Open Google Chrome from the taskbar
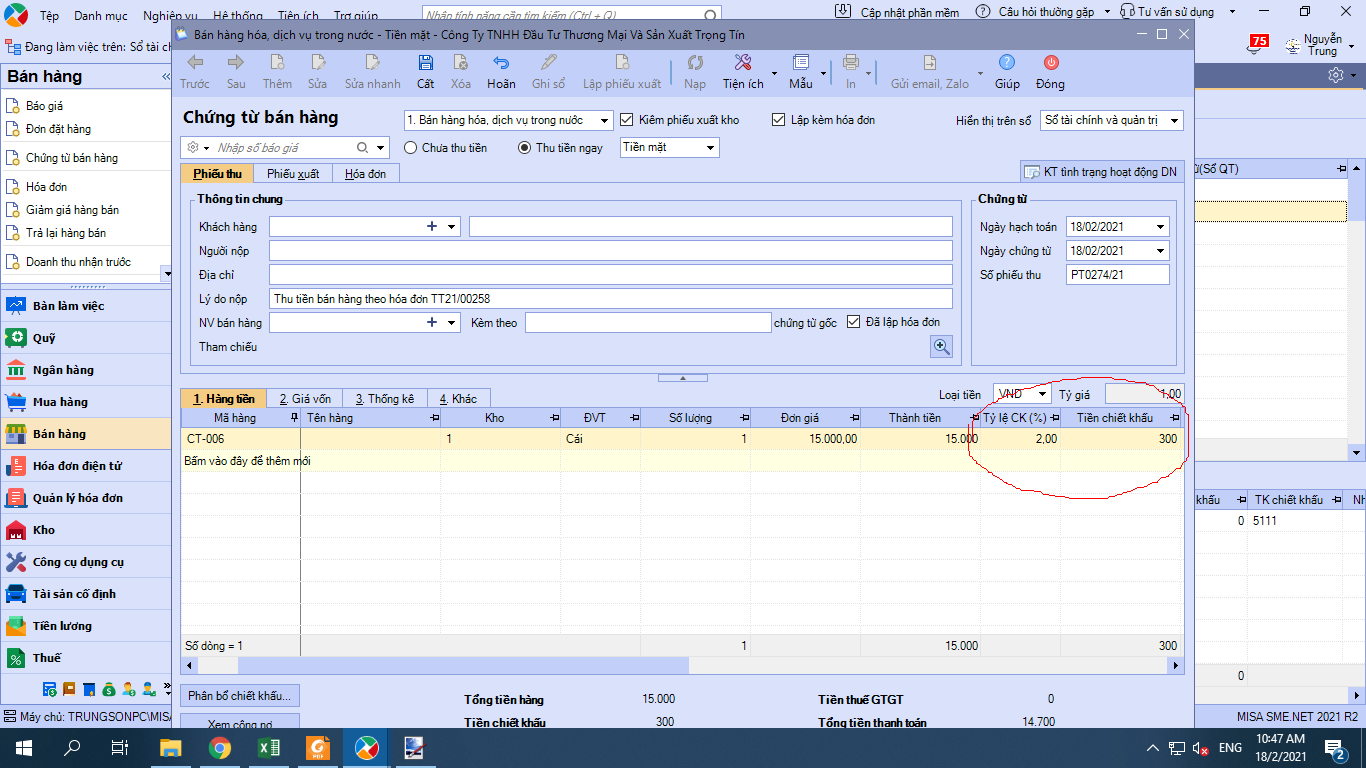This screenshot has height=768, width=1366. pos(220,747)
